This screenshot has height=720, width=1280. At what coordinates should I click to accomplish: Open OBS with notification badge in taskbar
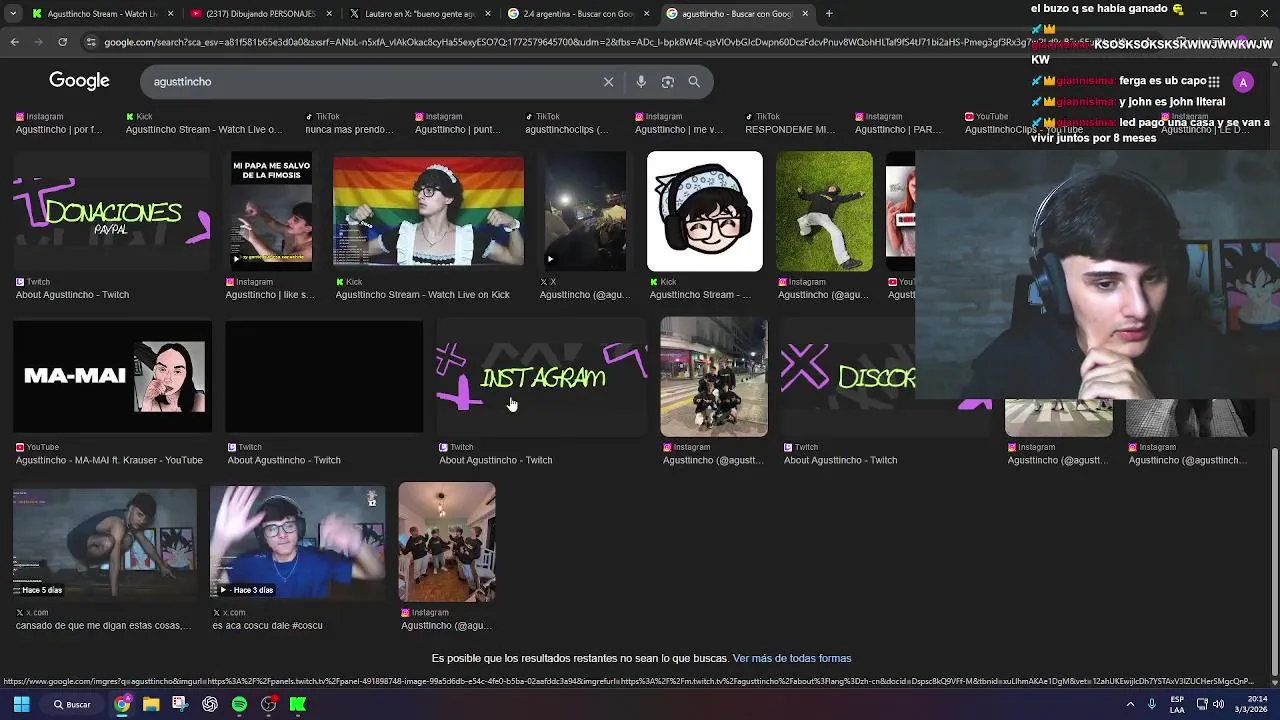(269, 704)
